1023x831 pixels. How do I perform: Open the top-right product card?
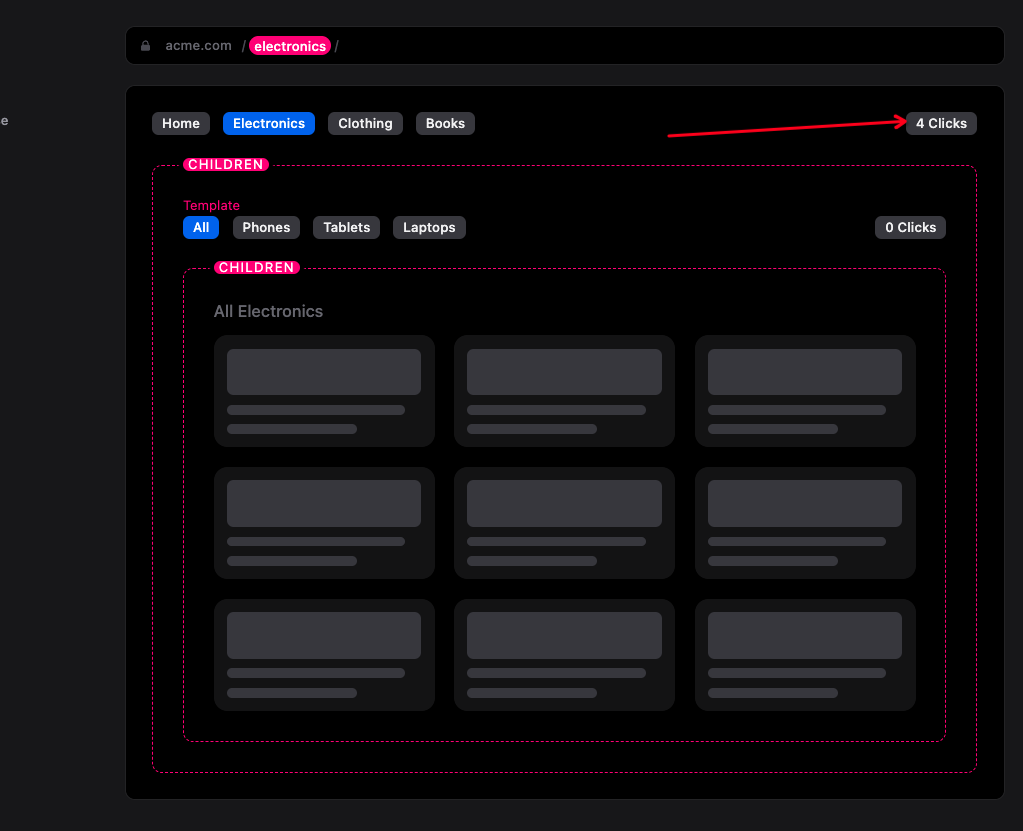(805, 391)
